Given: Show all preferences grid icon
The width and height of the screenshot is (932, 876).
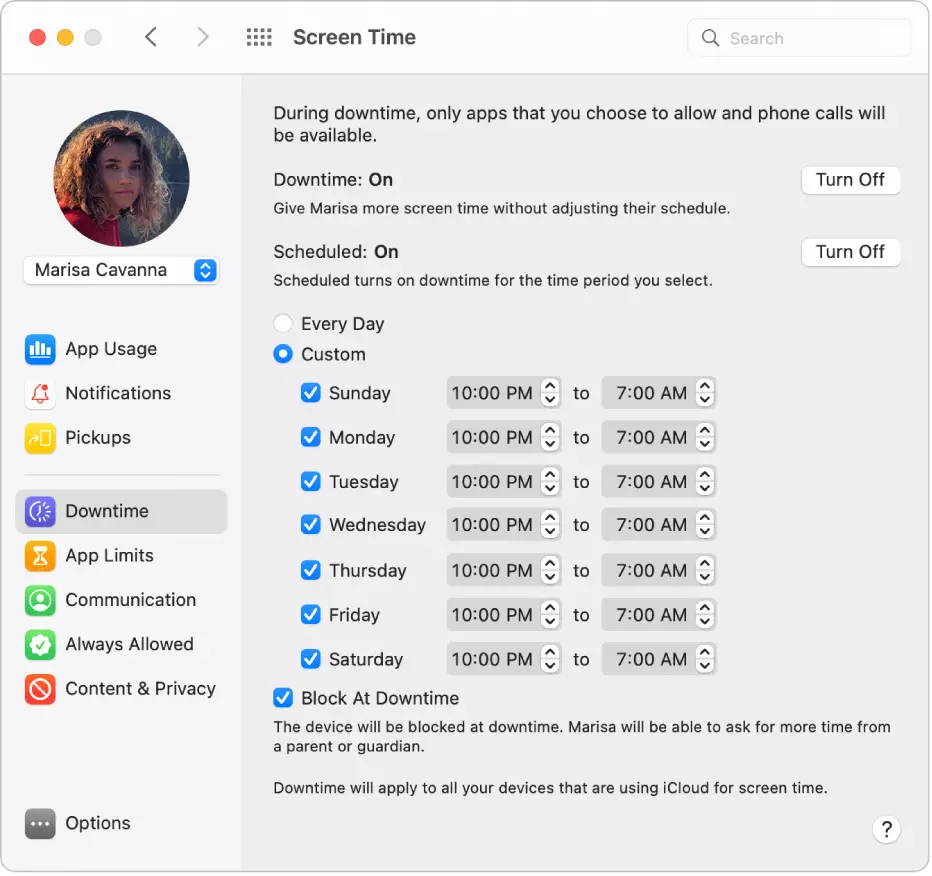Looking at the screenshot, I should 259,38.
